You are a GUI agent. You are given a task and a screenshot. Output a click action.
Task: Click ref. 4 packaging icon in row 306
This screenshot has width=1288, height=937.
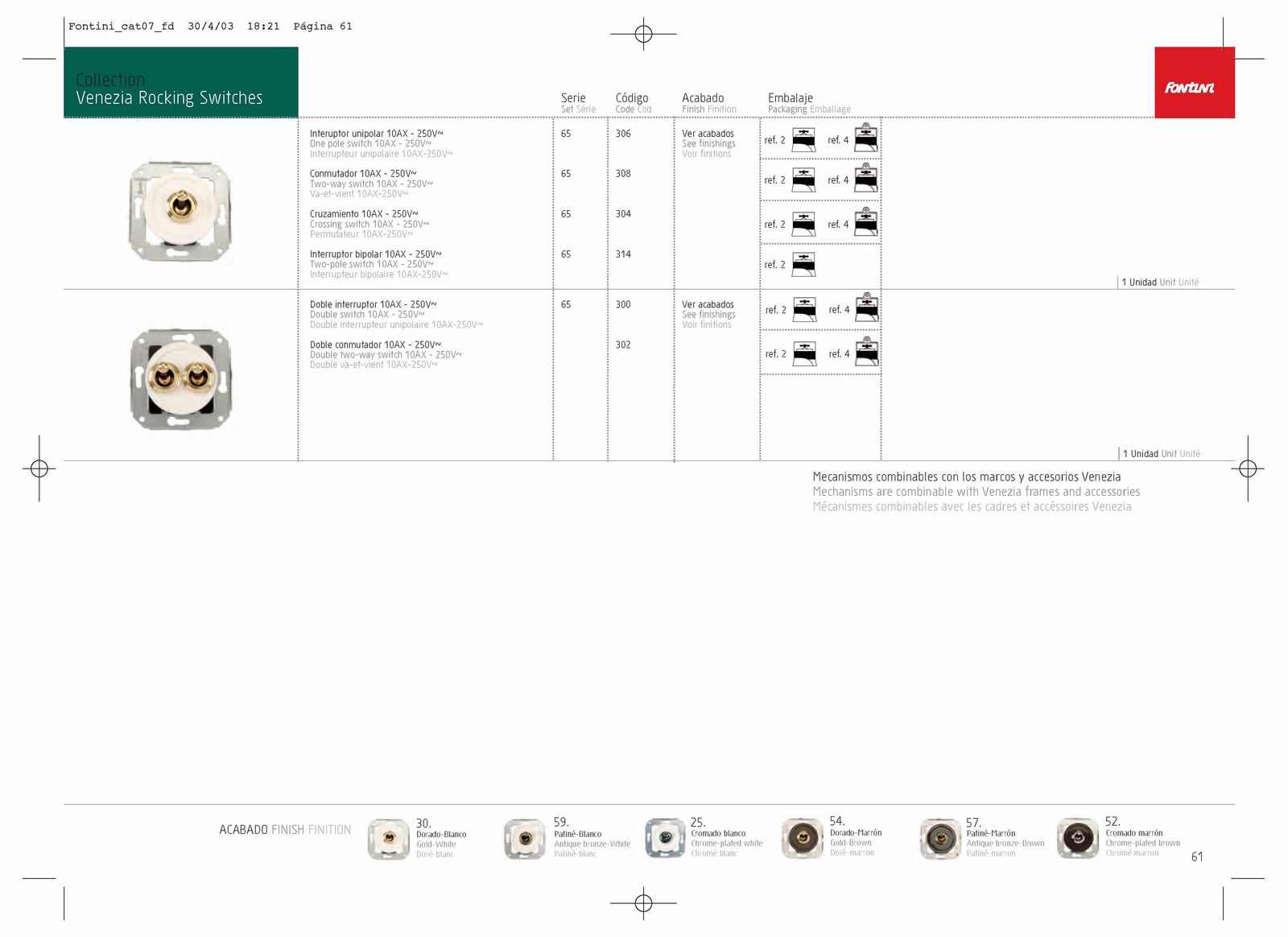tap(866, 138)
